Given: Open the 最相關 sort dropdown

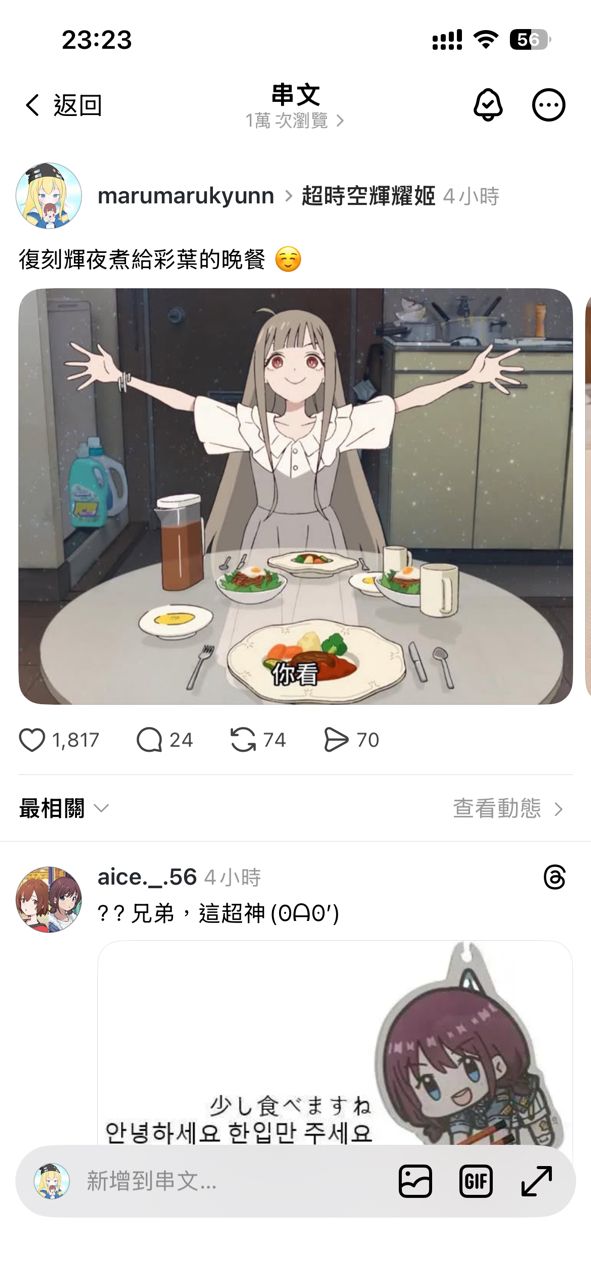Looking at the screenshot, I should [64, 808].
